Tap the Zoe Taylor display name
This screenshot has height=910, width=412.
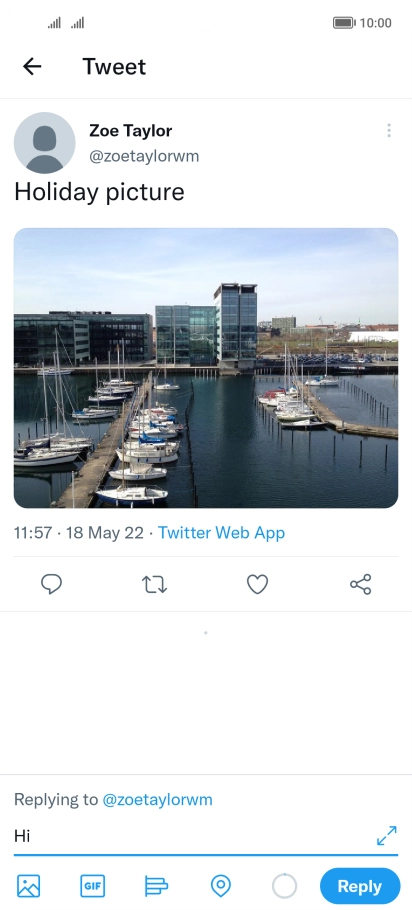[131, 131]
